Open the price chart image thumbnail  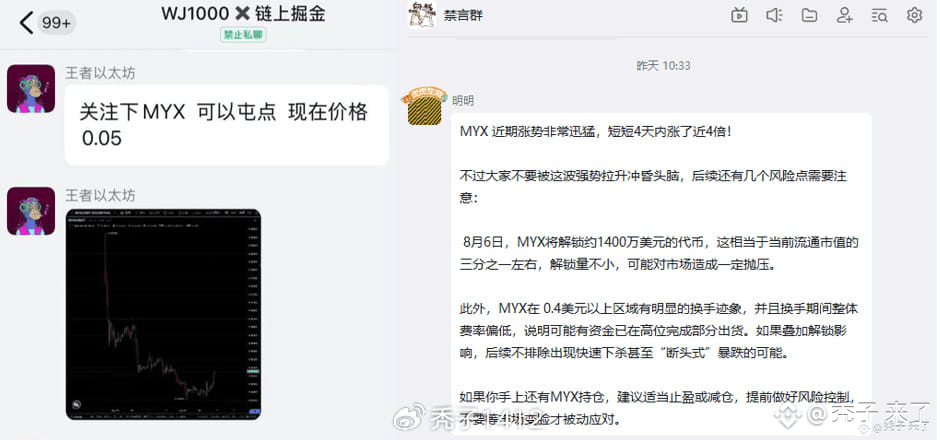click(x=163, y=314)
